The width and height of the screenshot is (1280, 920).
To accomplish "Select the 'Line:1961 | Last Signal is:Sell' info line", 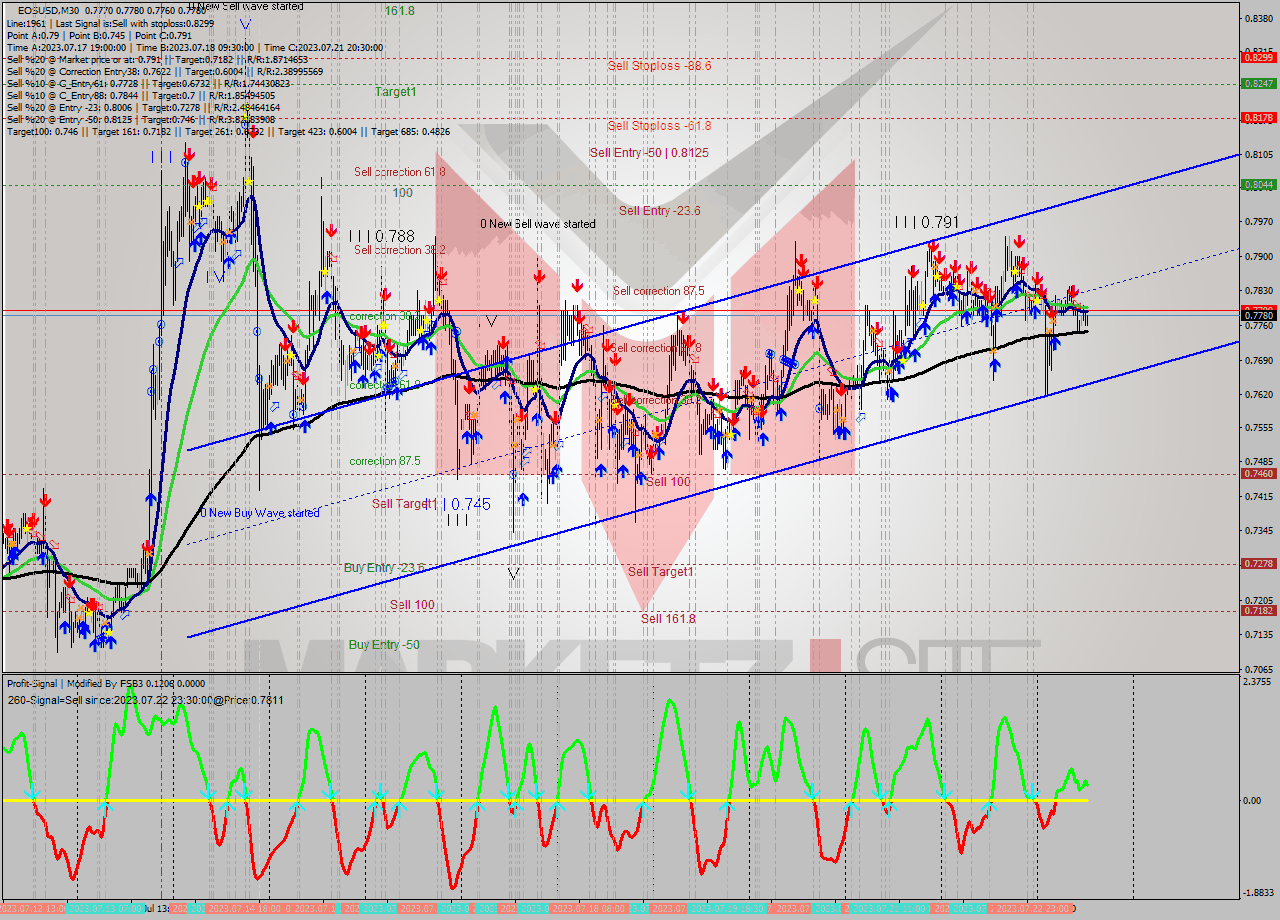I will (110, 22).
